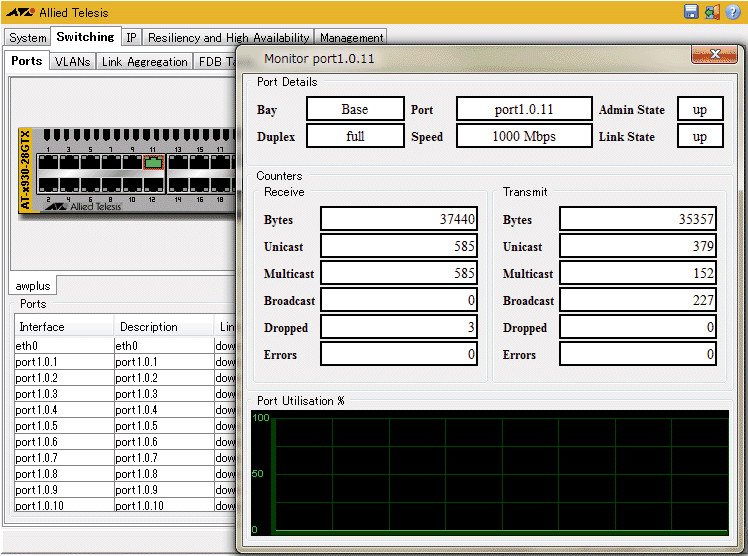Select the VLANs sub-tab
Screen dimensions: 748x556
[72, 62]
